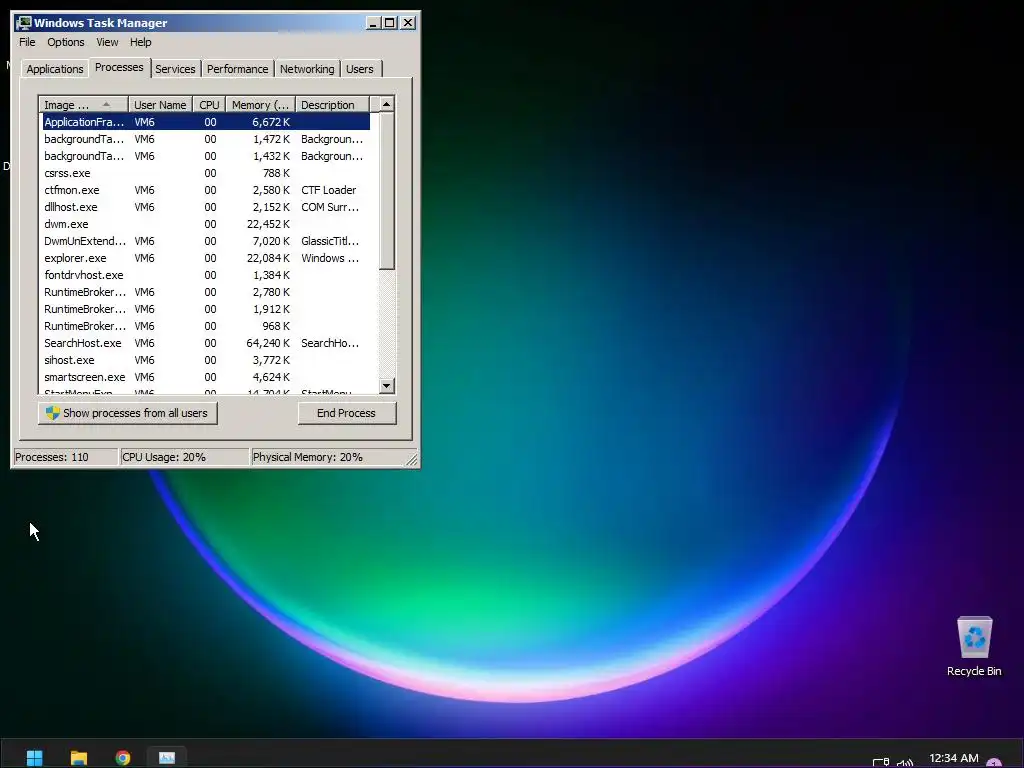Select the dwm.exe process
This screenshot has height=768, width=1024.
coord(206,224)
